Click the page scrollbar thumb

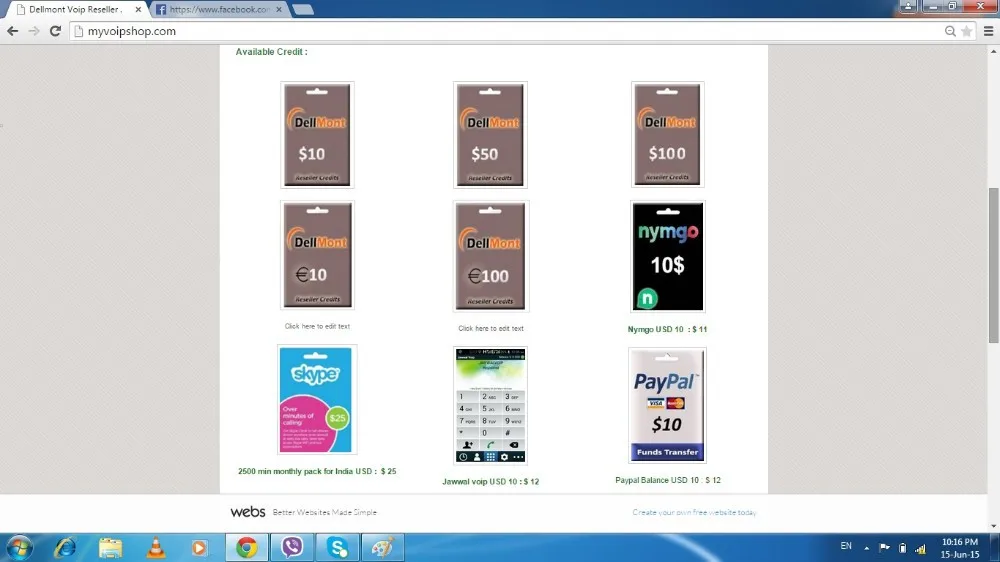[993, 265]
